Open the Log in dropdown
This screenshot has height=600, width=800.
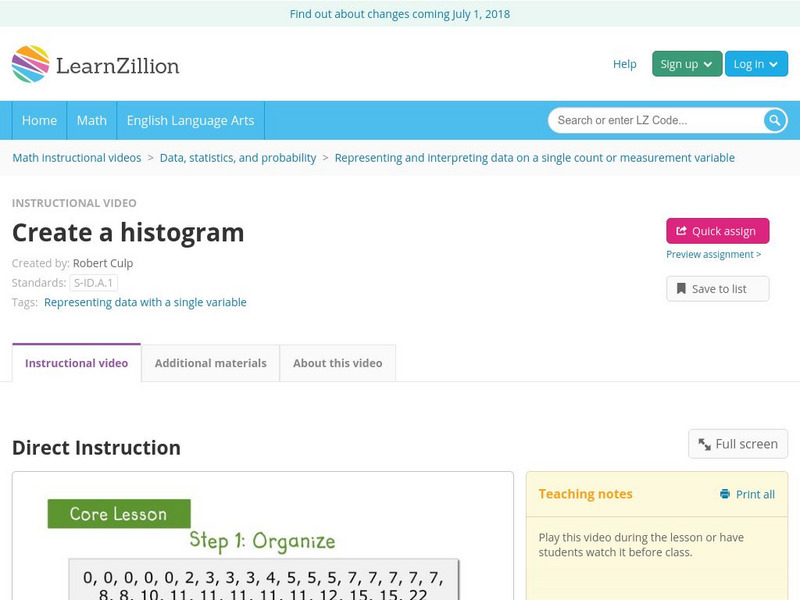click(x=756, y=63)
